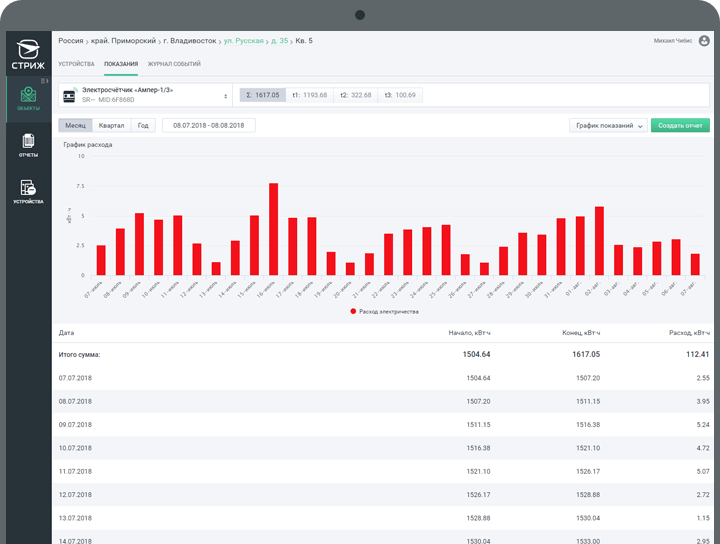Select the t1 tariff reading 1193.68
720x544 pixels.
(x=309, y=95)
